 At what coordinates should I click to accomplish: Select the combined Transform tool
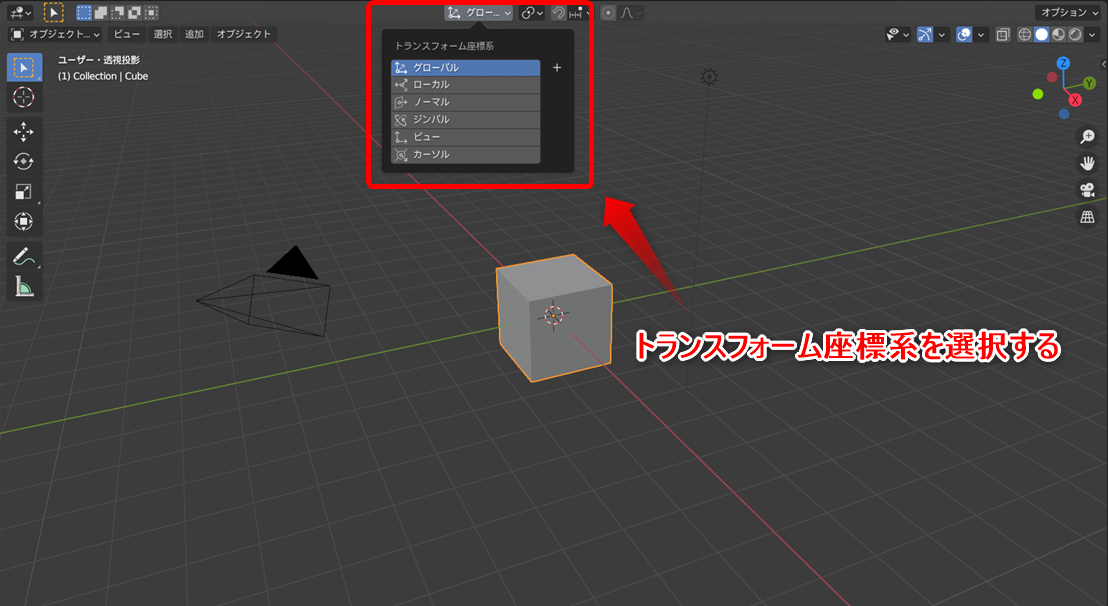(x=24, y=221)
